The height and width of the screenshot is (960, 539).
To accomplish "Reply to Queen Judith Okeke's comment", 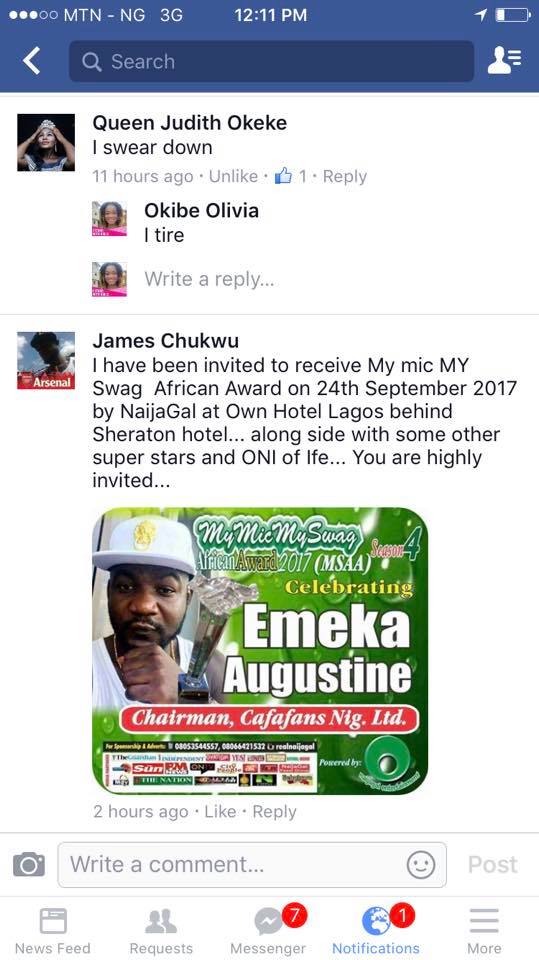I will point(345,176).
